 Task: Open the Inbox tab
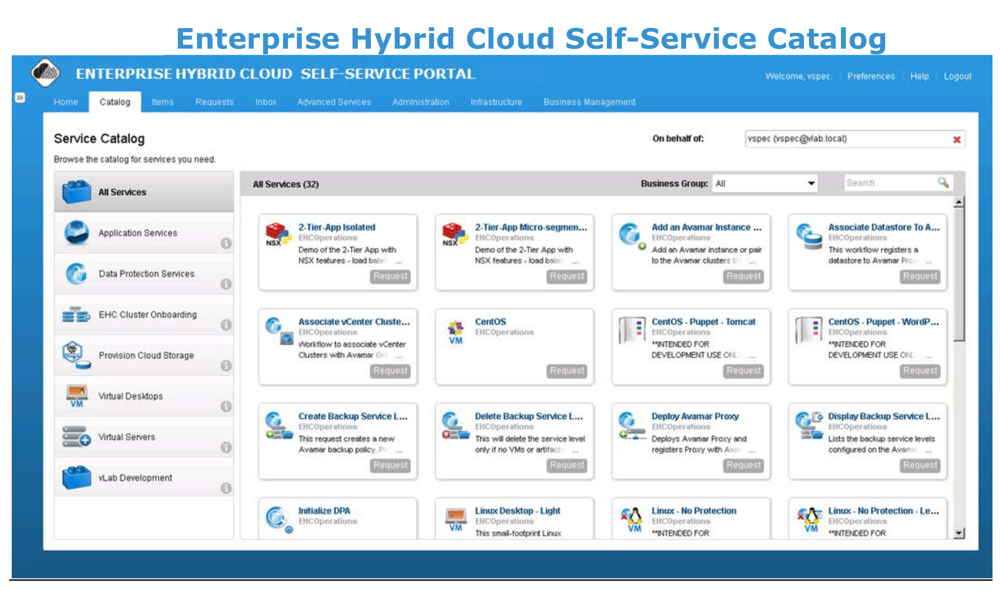tap(265, 102)
